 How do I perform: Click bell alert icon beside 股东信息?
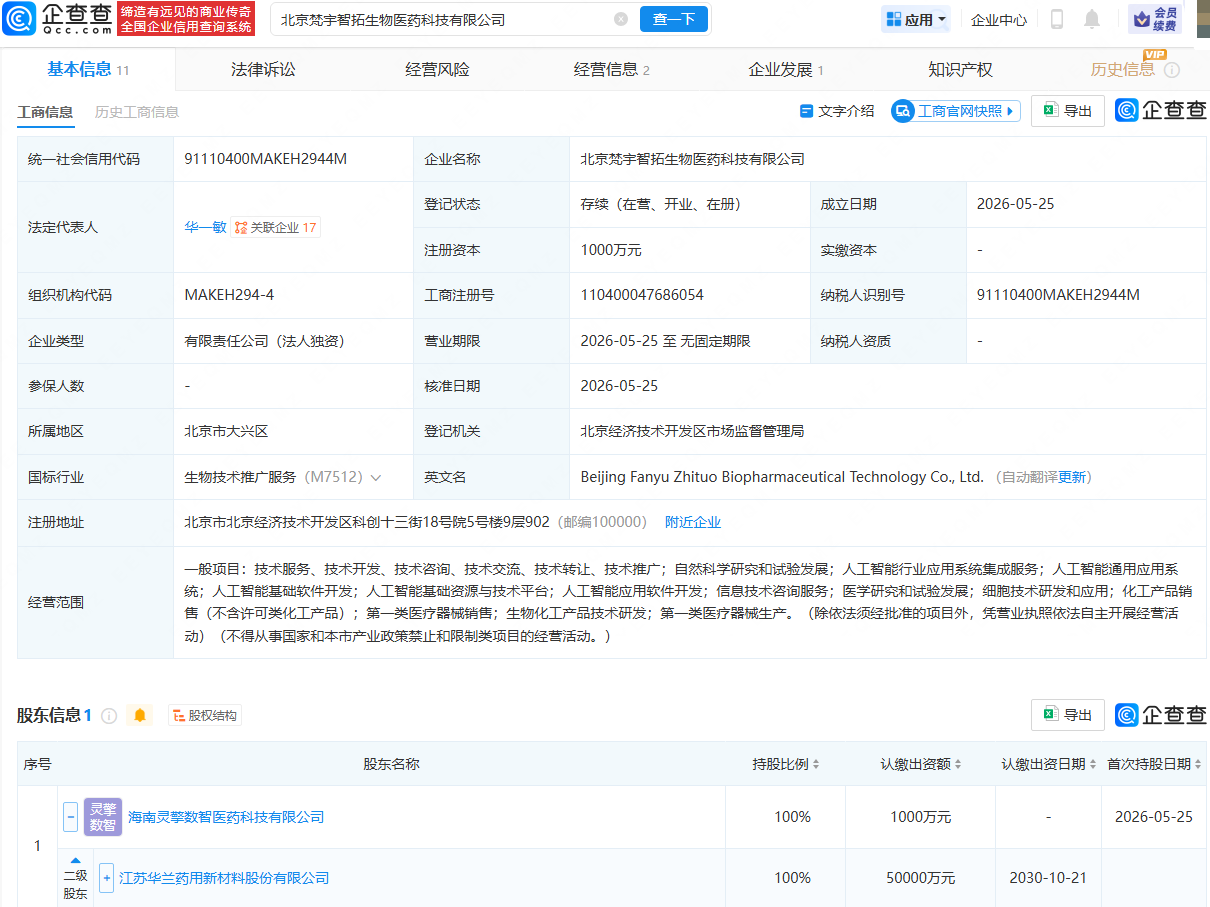pos(140,715)
